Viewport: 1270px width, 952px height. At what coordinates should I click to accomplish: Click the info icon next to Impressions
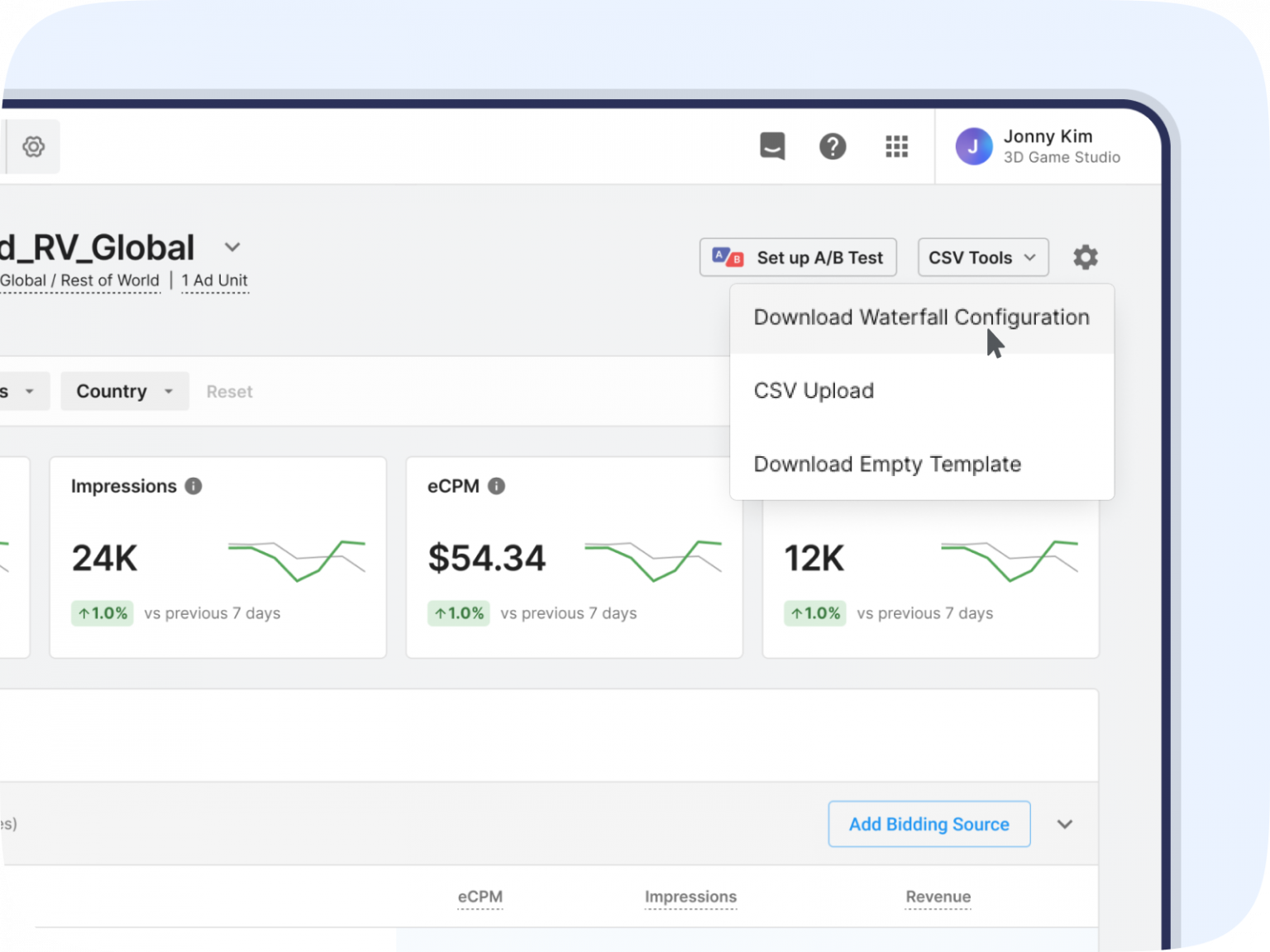tap(193, 486)
